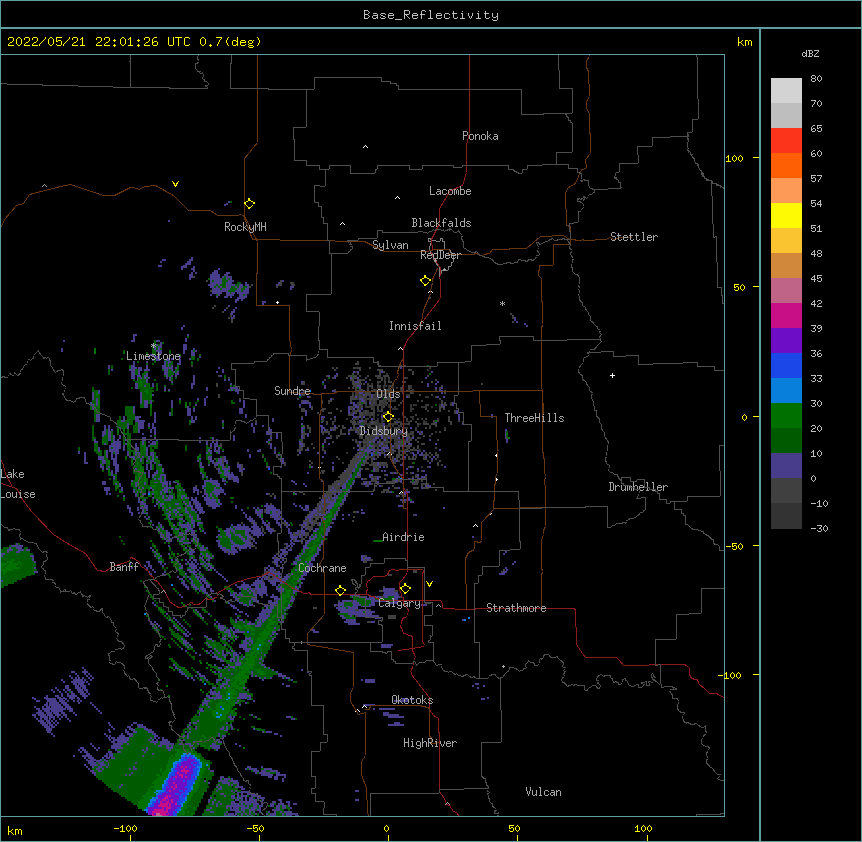Click the HighRiver label
Screen dimensions: 862x842
tap(430, 743)
